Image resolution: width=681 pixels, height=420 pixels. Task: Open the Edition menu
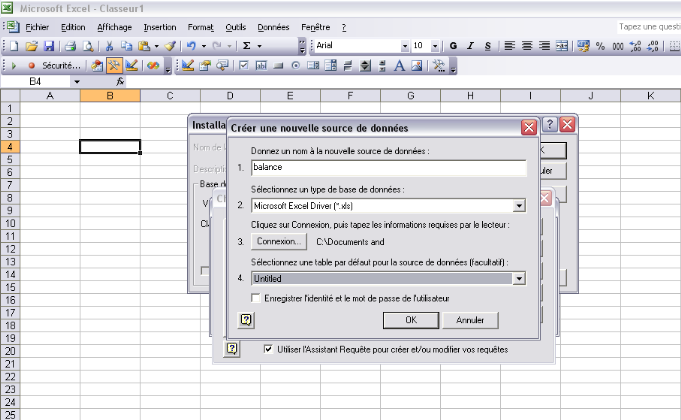(x=73, y=27)
